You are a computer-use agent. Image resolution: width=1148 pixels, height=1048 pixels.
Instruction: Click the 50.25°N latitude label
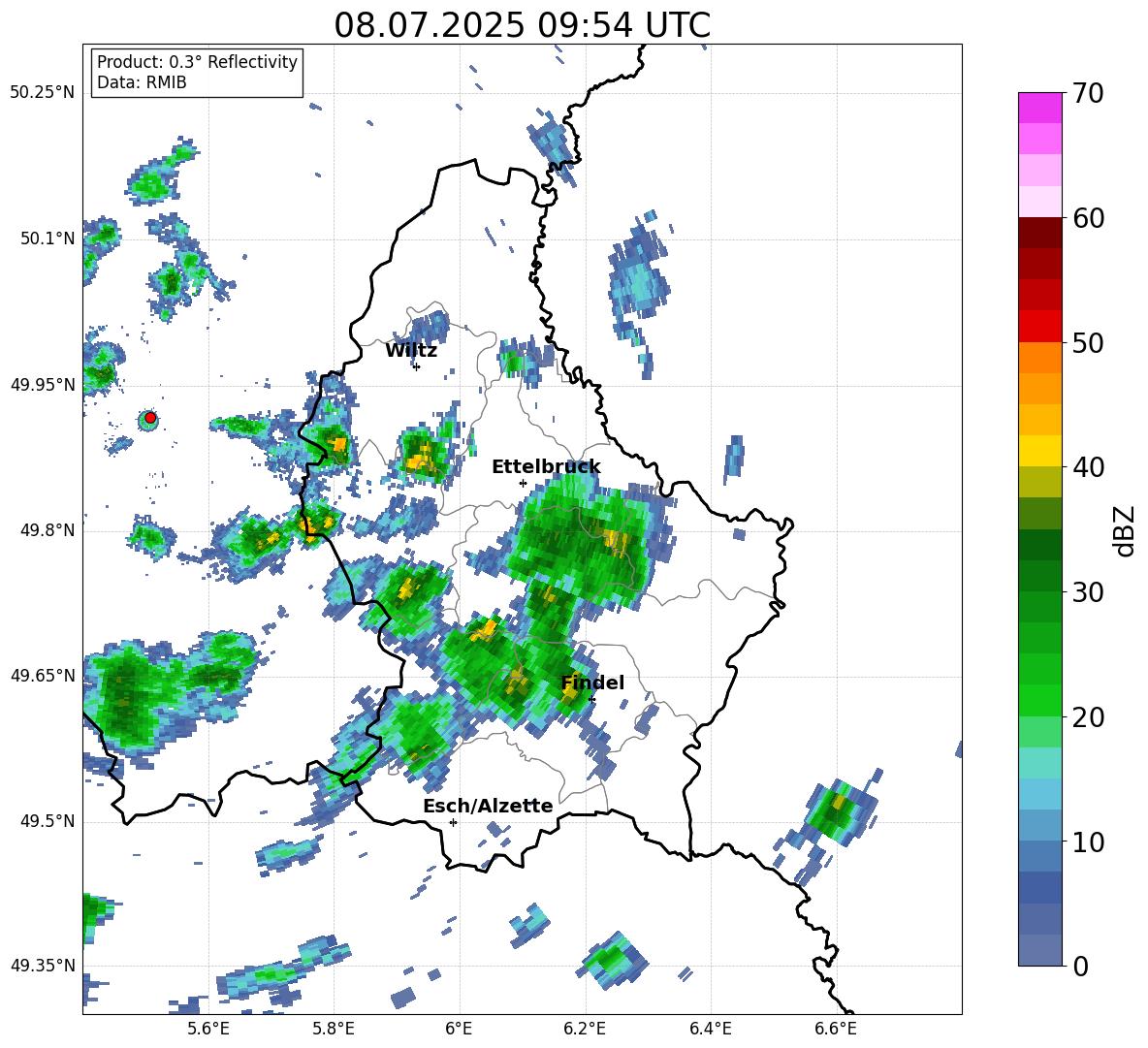pos(43,93)
